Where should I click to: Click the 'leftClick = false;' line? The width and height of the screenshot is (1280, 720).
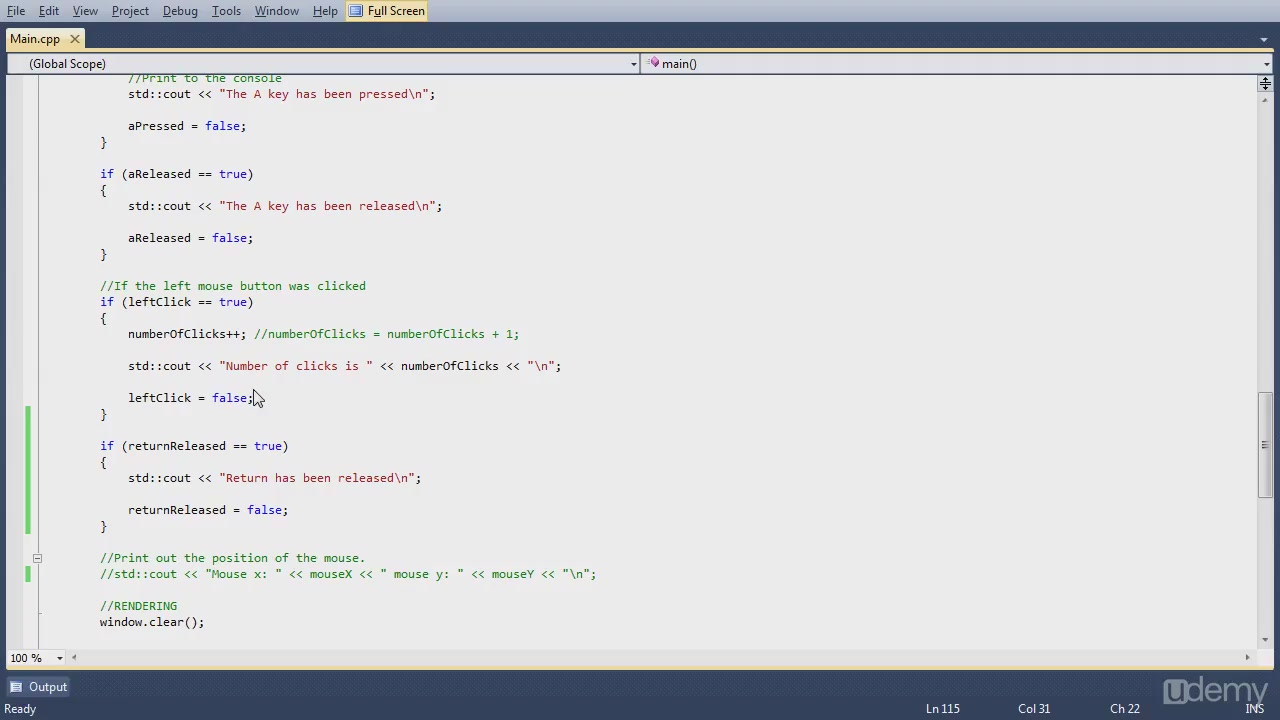pyautogui.click(x=191, y=398)
